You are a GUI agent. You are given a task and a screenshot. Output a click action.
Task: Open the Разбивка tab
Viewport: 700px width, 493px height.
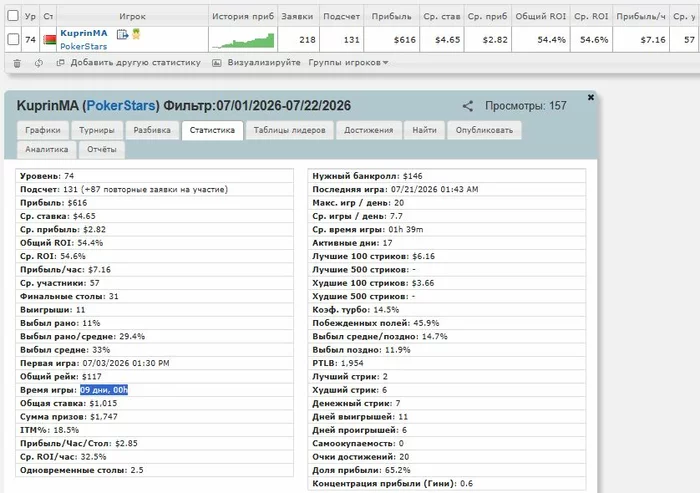coord(152,130)
